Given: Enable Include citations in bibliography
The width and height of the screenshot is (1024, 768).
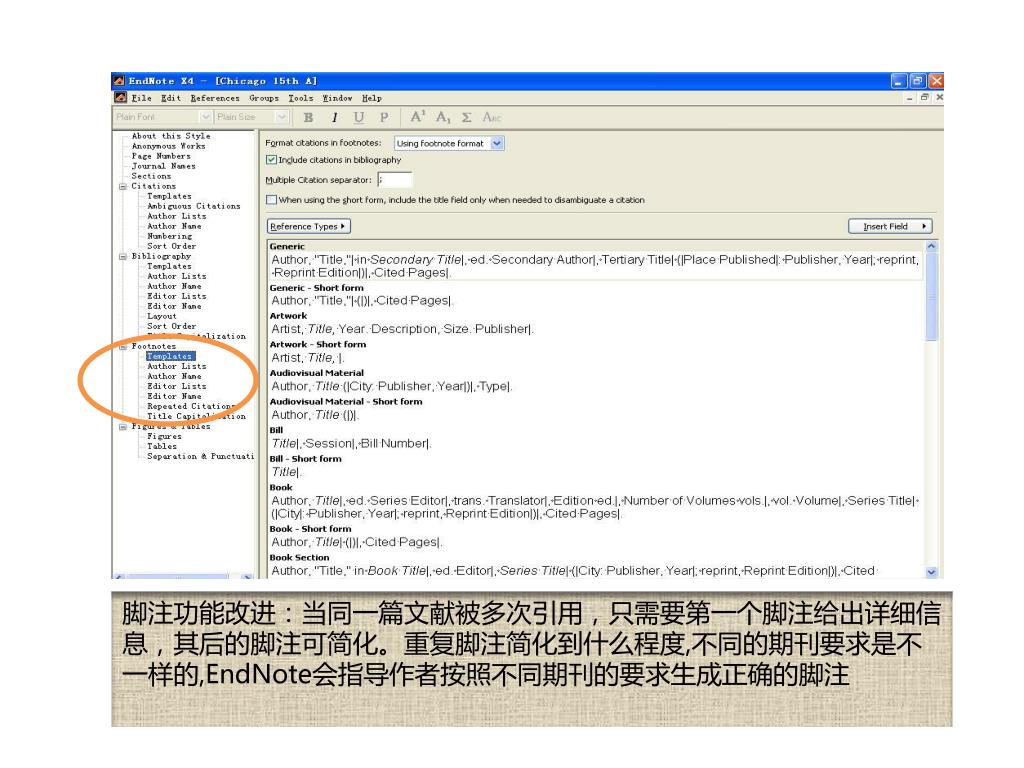Looking at the screenshot, I should coord(271,160).
